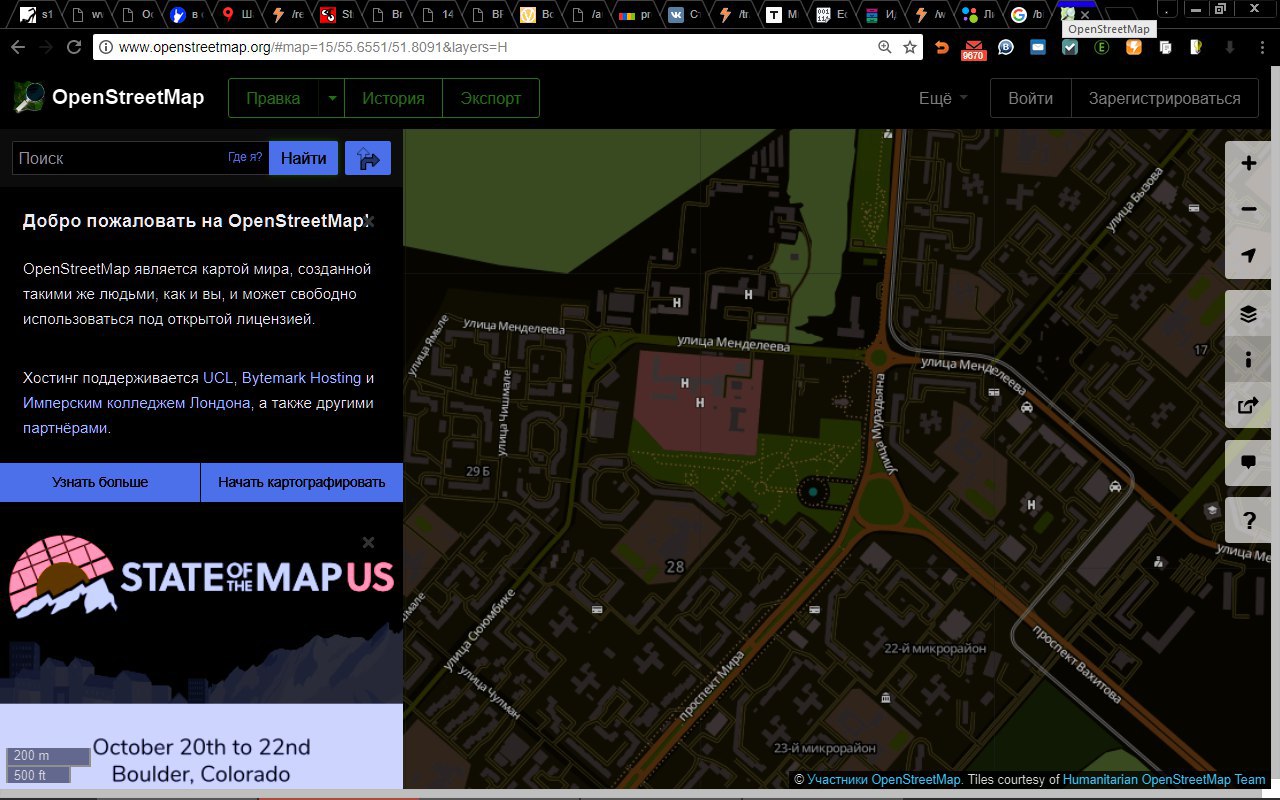Click the fountain marker in the park
Image resolution: width=1280 pixels, height=800 pixels.
813,492
